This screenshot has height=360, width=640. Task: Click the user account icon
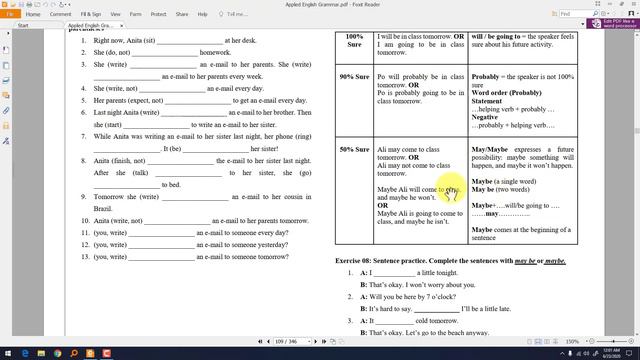pos(632,14)
